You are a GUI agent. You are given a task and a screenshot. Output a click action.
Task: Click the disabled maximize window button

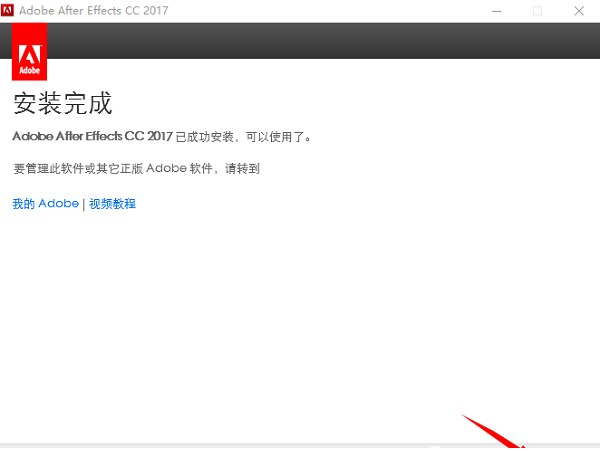537,11
